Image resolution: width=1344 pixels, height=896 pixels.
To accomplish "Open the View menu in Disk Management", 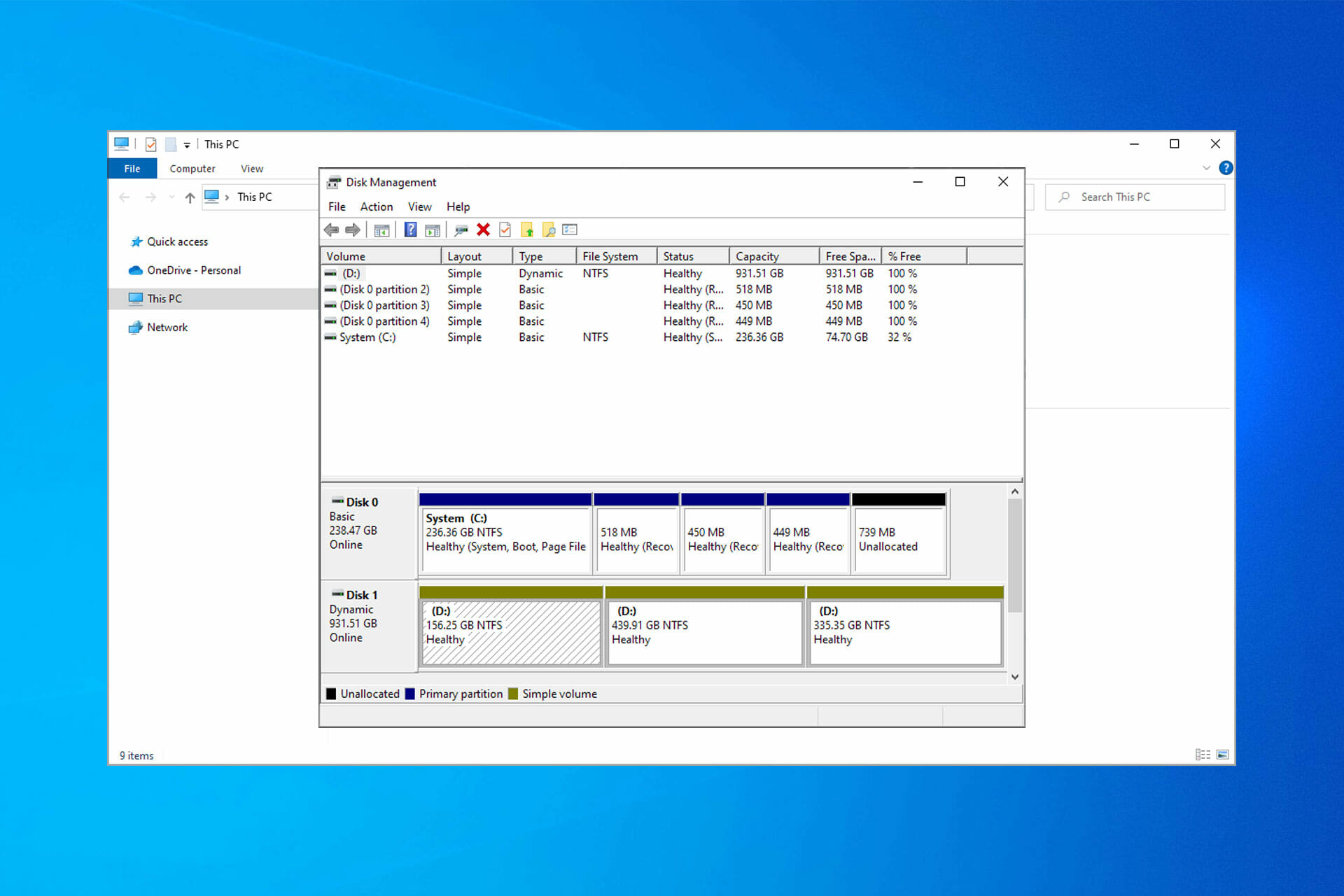I will 420,206.
